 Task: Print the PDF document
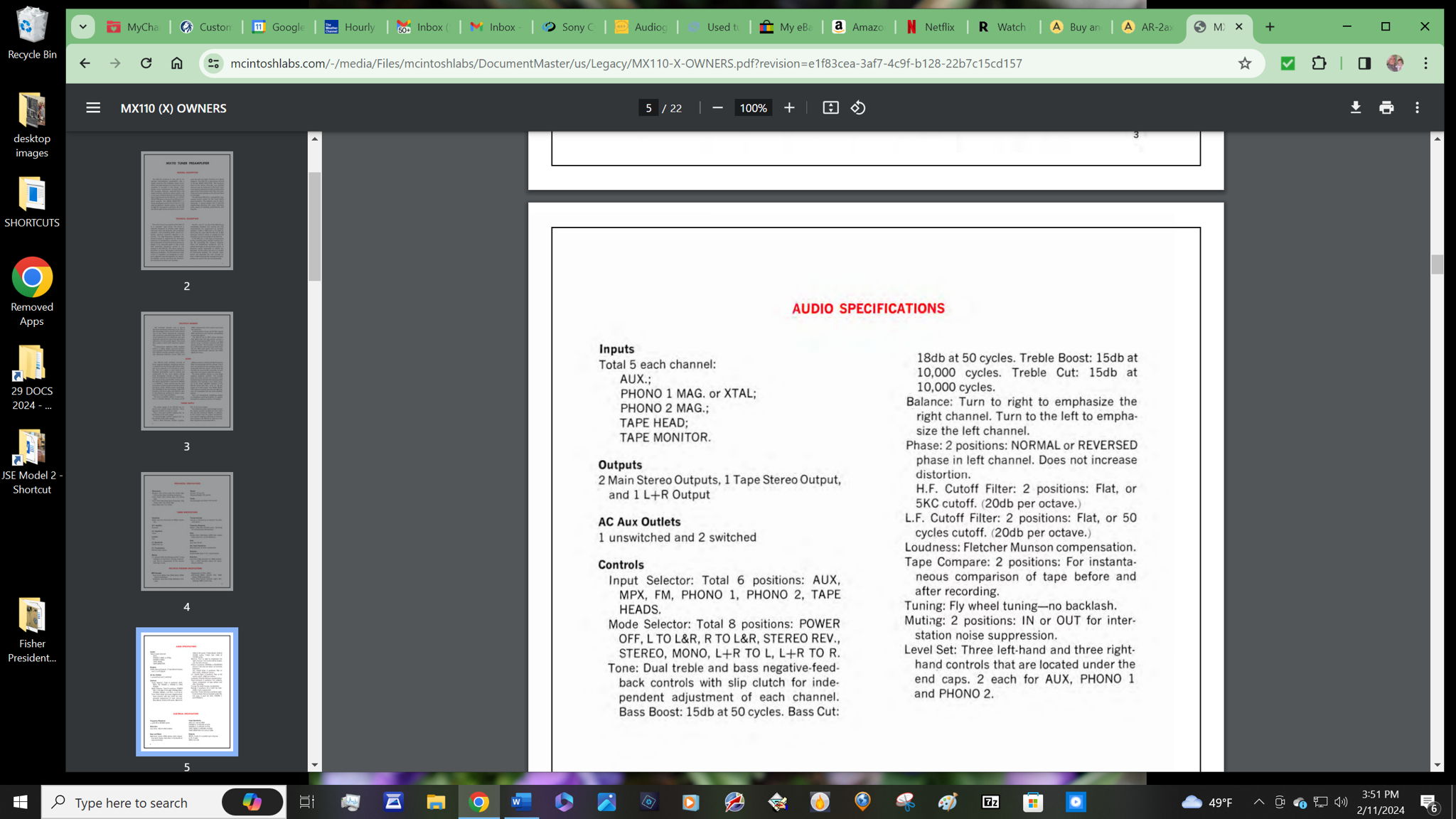1386,108
